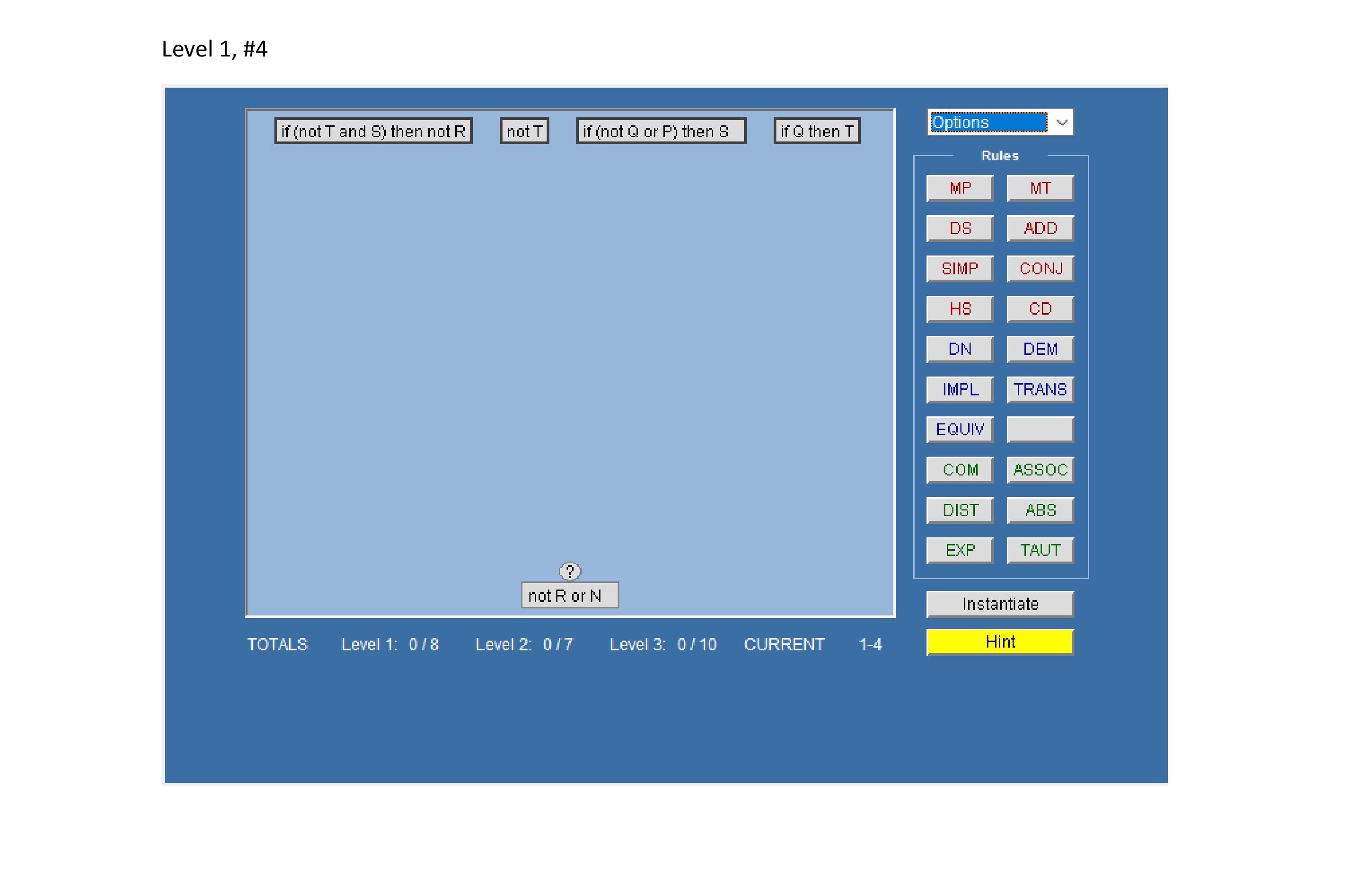Open the Options dropdown arrow
This screenshot has width=1372, height=880.
(1061, 122)
